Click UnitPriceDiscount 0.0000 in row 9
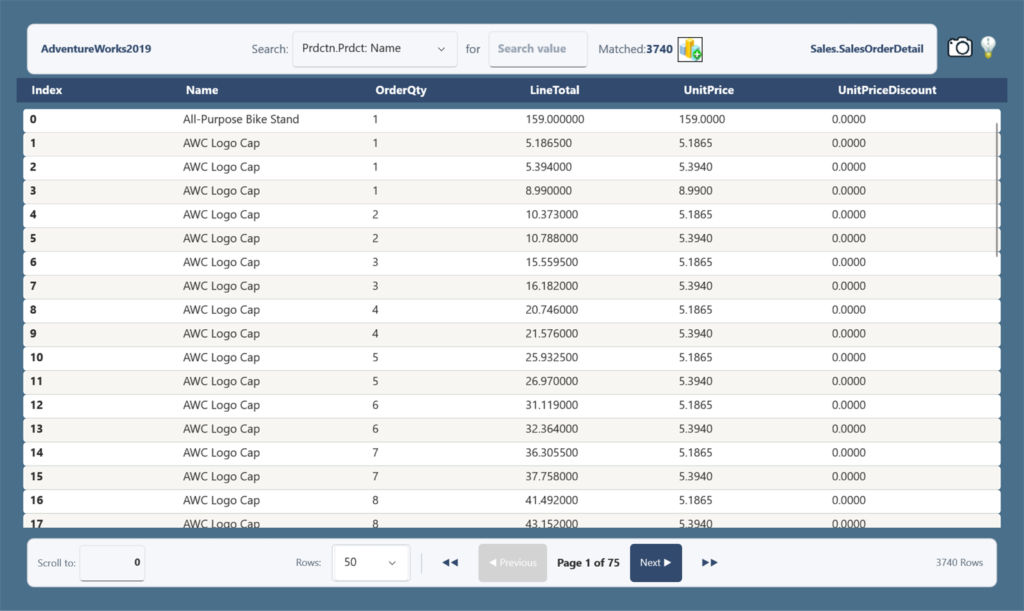The width and height of the screenshot is (1024, 611). (x=849, y=334)
